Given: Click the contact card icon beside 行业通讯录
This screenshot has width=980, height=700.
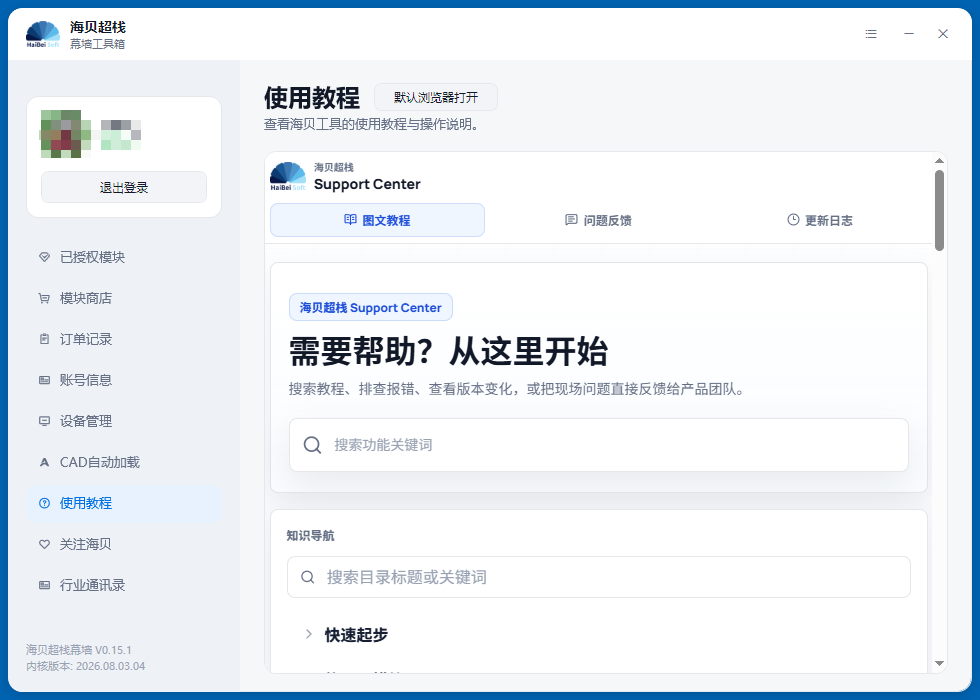Looking at the screenshot, I should [x=44, y=585].
